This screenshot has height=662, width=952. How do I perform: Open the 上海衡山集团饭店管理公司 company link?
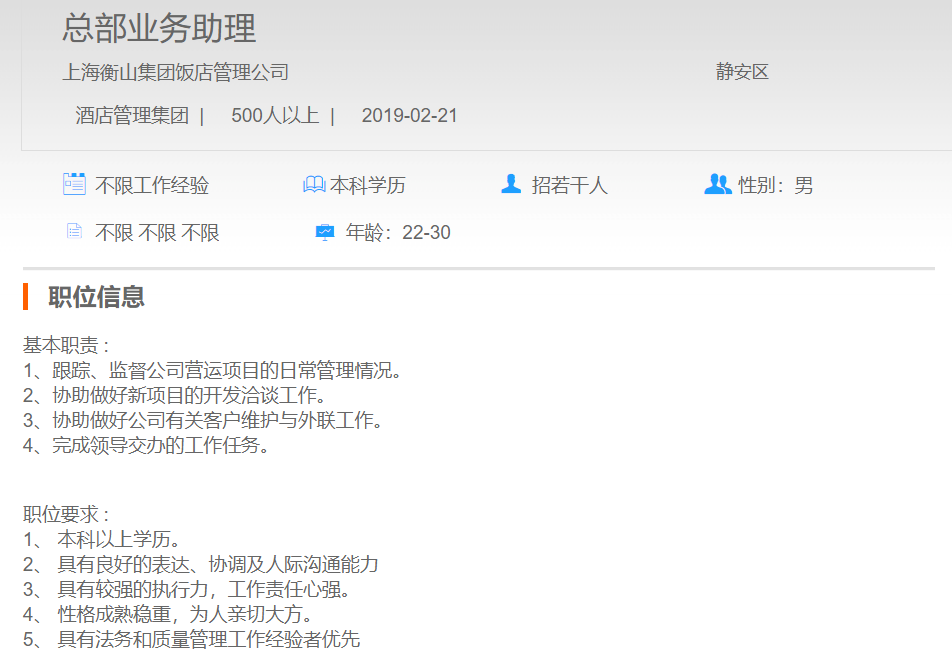point(175,72)
